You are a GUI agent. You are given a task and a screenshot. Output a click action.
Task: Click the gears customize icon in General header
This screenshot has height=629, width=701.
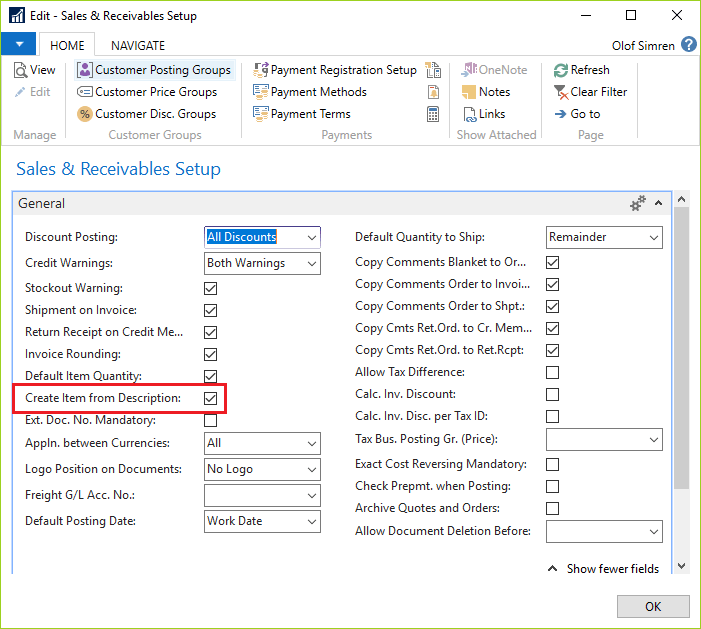[638, 203]
